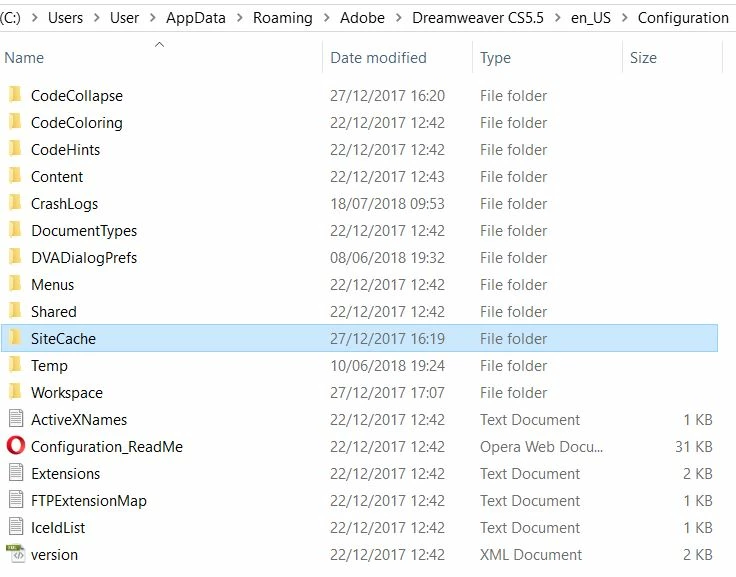This screenshot has width=736, height=577.
Task: Click the Opera Web Docu... type cell
Action: [x=541, y=446]
